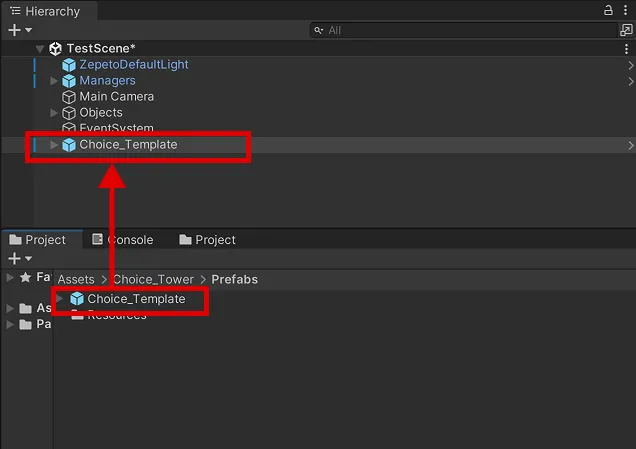Open the Choice_Template prefab with its right chevron
The height and width of the screenshot is (449, 636).
631,146
